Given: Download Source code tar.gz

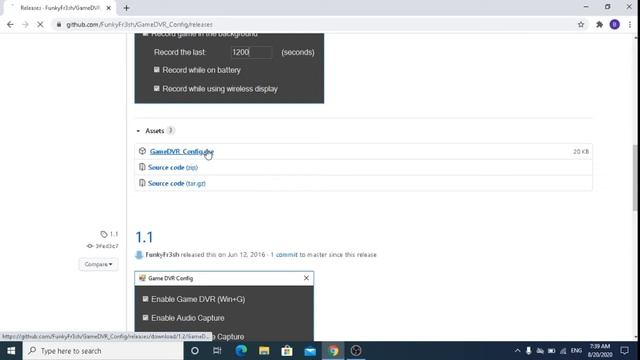Looking at the screenshot, I should click(x=177, y=183).
